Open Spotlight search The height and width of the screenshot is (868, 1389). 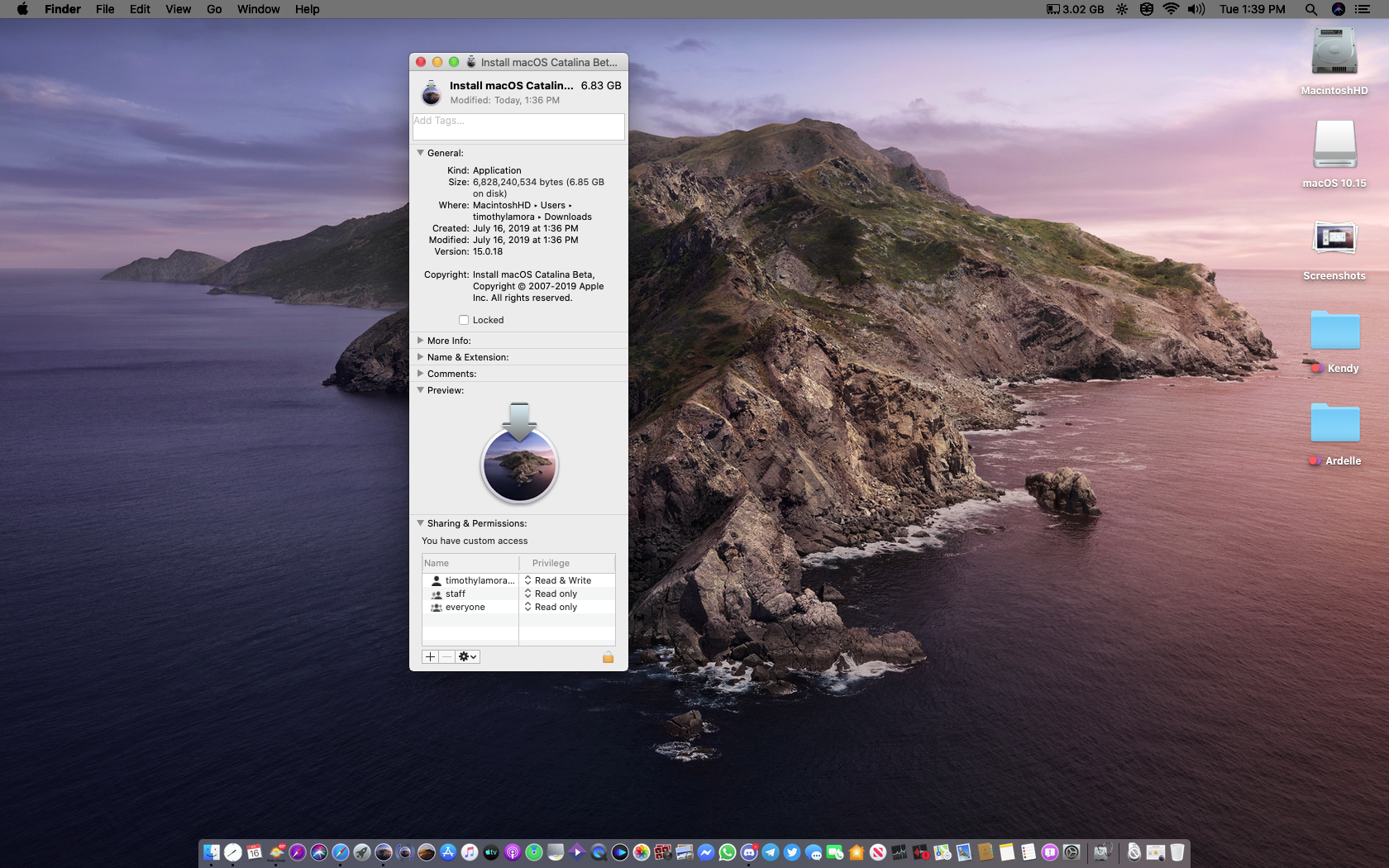(1311, 9)
